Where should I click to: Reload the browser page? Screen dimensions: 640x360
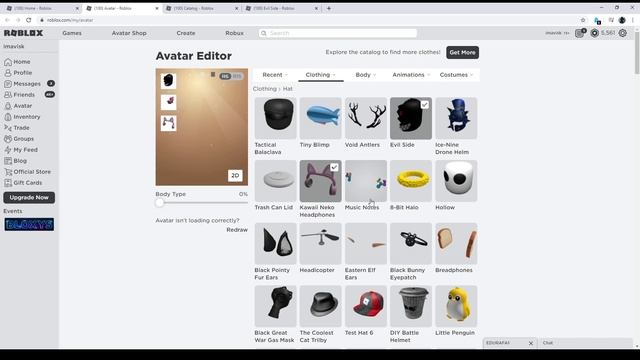point(29,20)
